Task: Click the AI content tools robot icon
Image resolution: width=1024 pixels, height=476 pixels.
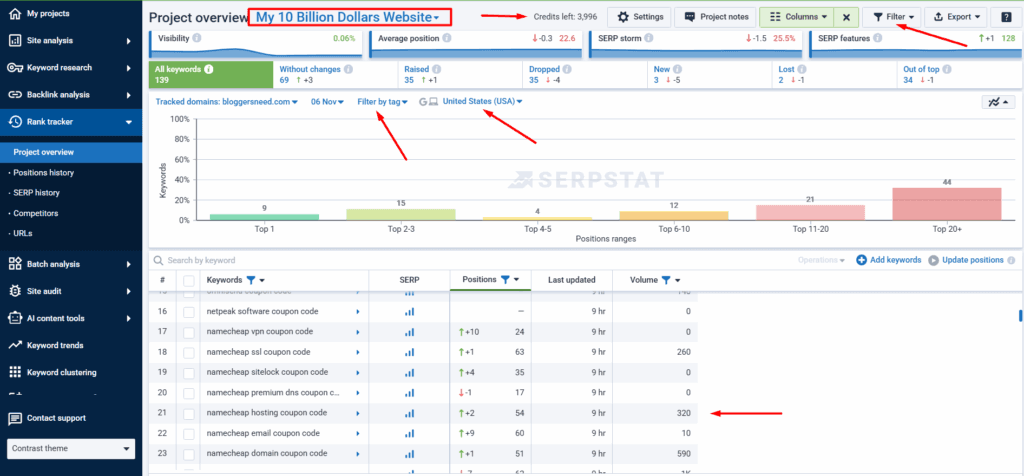Action: tap(14, 319)
